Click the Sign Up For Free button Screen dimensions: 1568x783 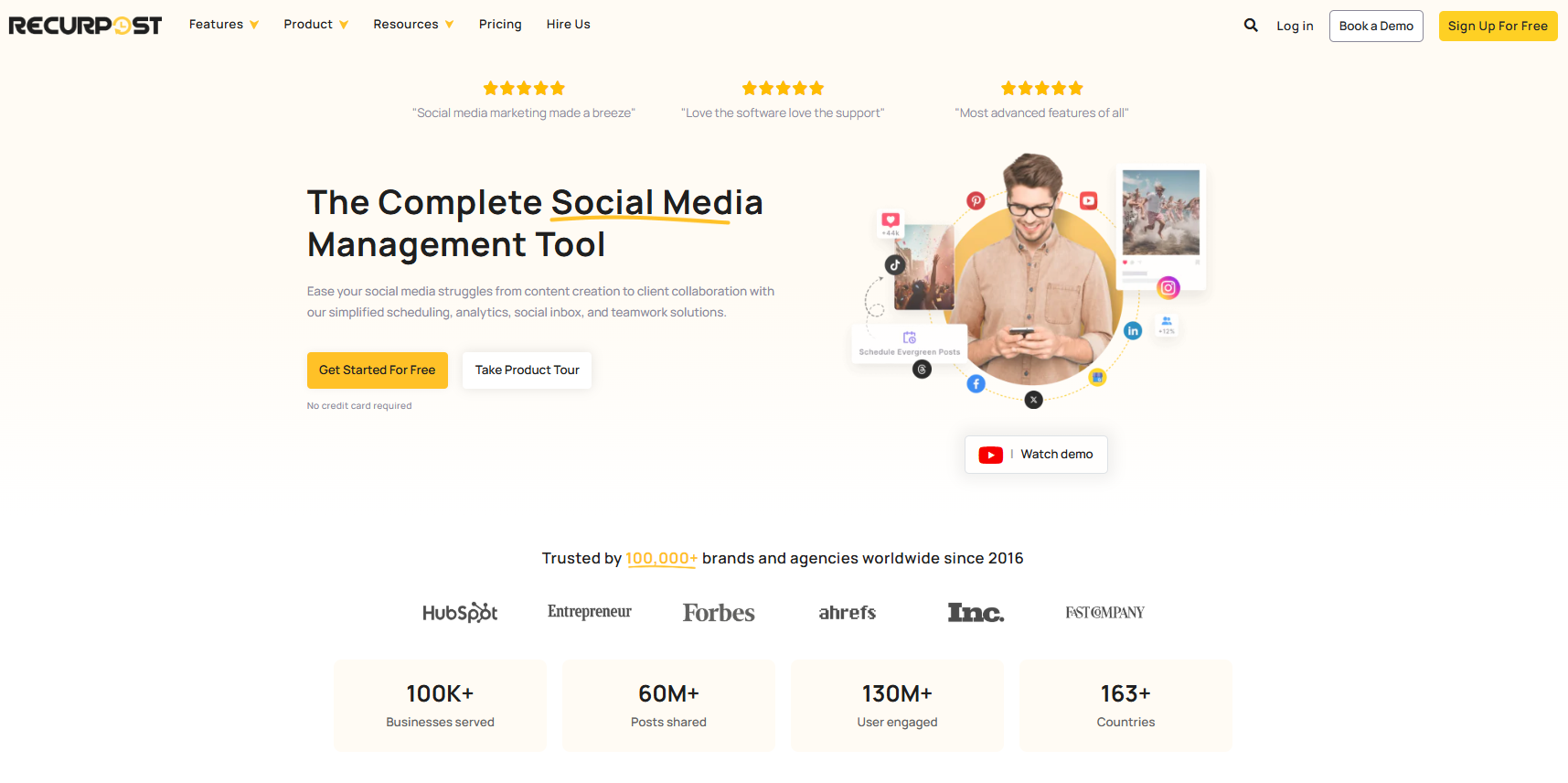point(1497,26)
